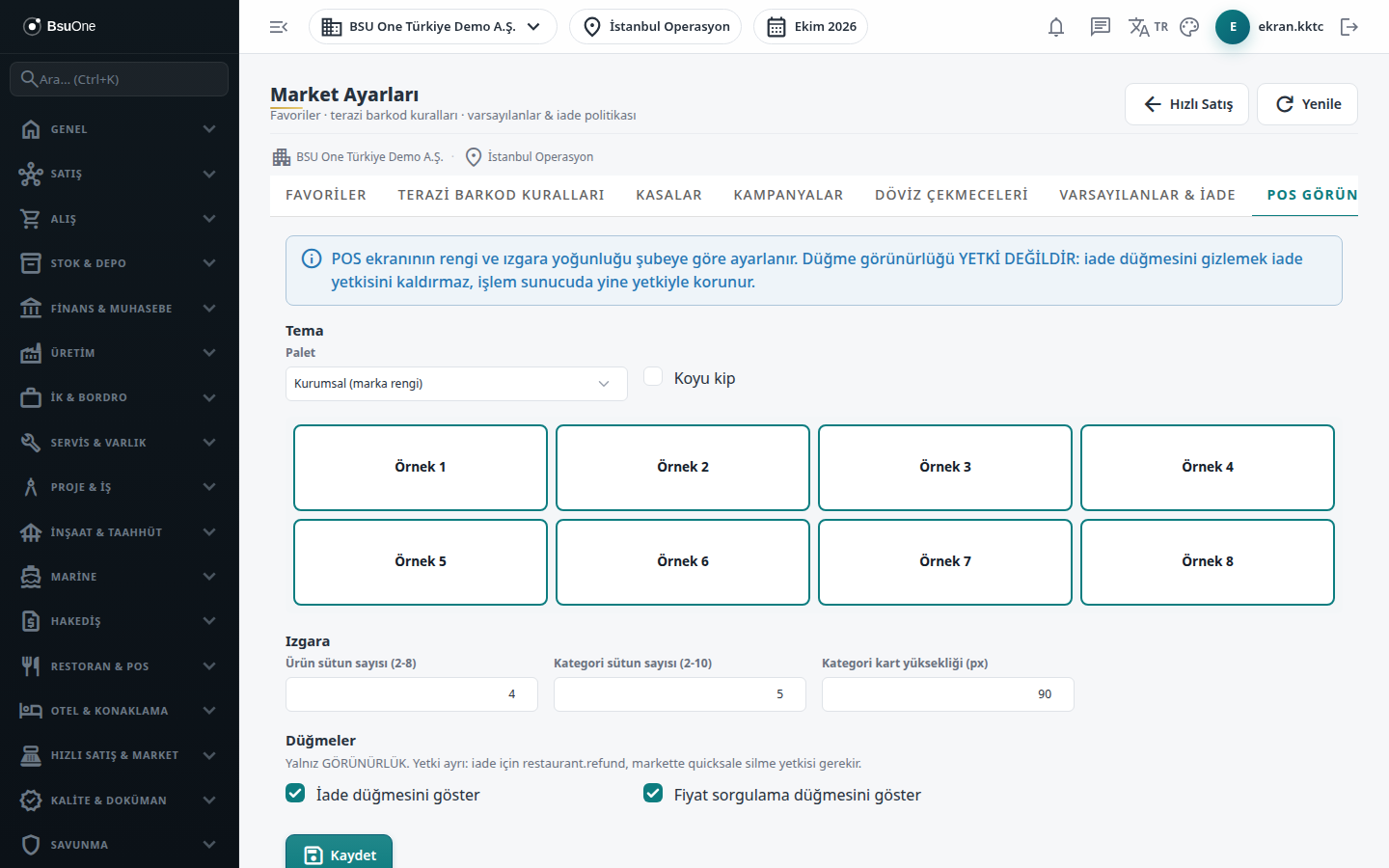Click the Yenile button
This screenshot has height=868, width=1389.
[1307, 104]
